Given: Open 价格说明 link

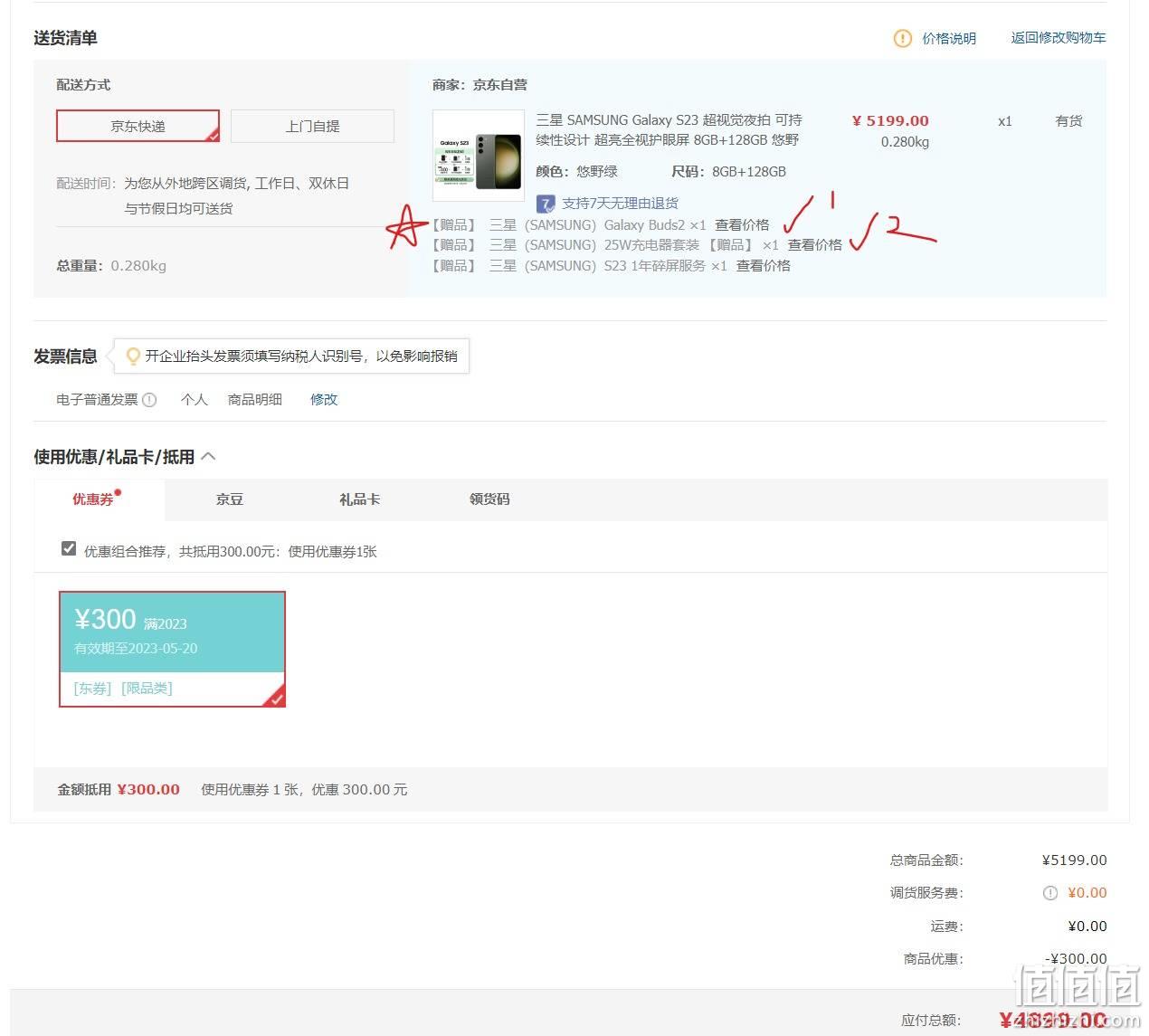Looking at the screenshot, I should pyautogui.click(x=949, y=38).
